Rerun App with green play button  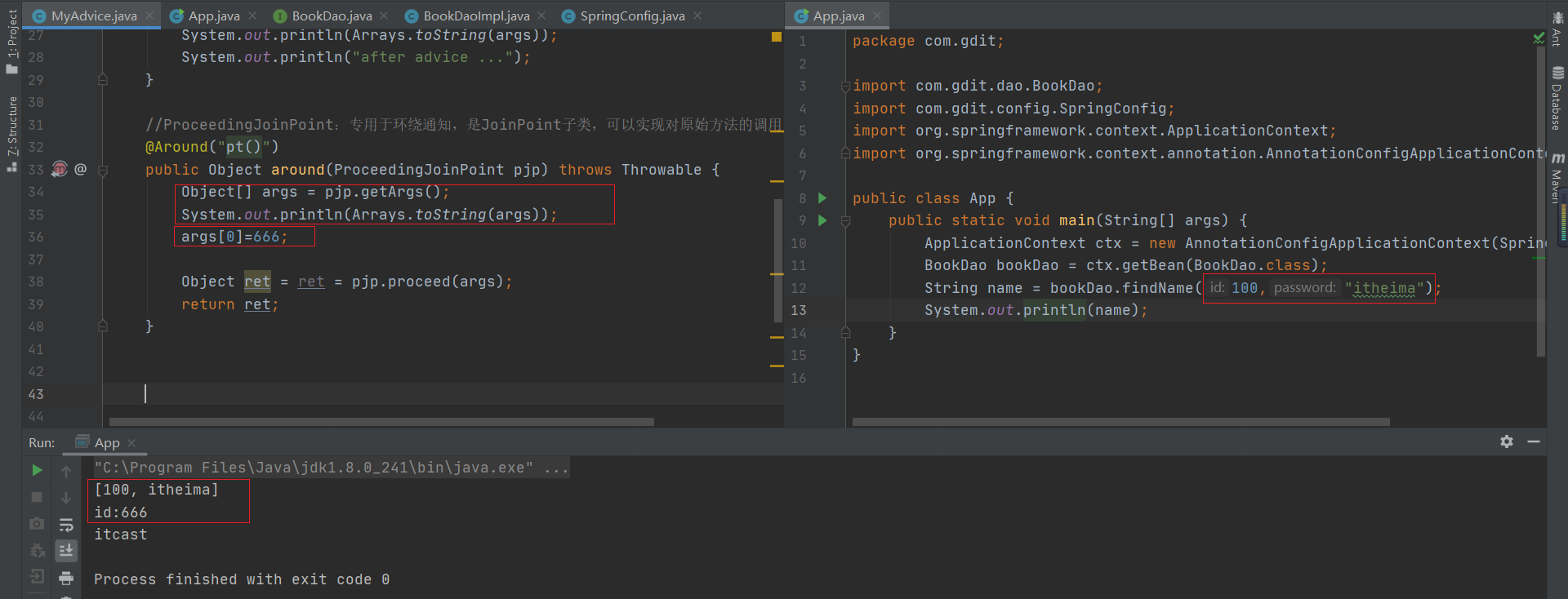click(37, 470)
